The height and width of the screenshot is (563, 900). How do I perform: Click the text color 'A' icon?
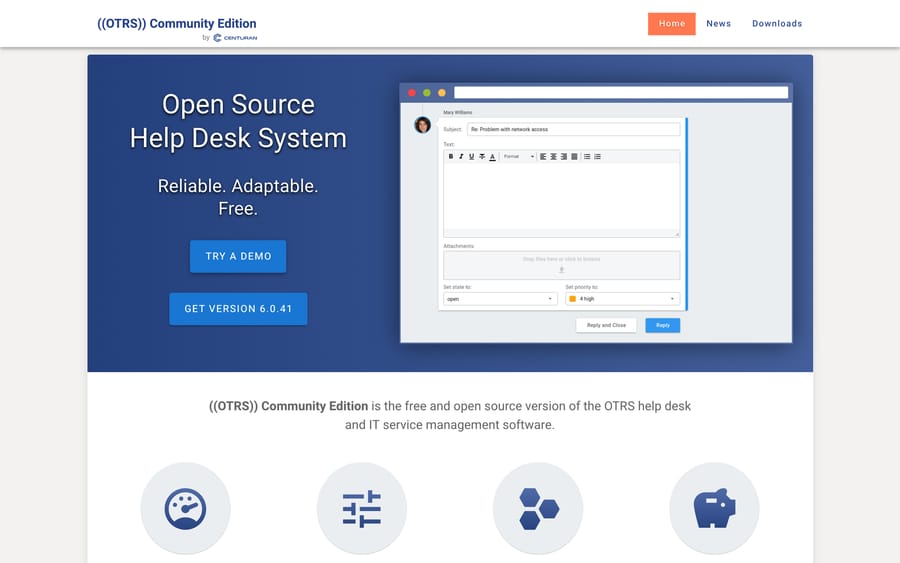492,157
